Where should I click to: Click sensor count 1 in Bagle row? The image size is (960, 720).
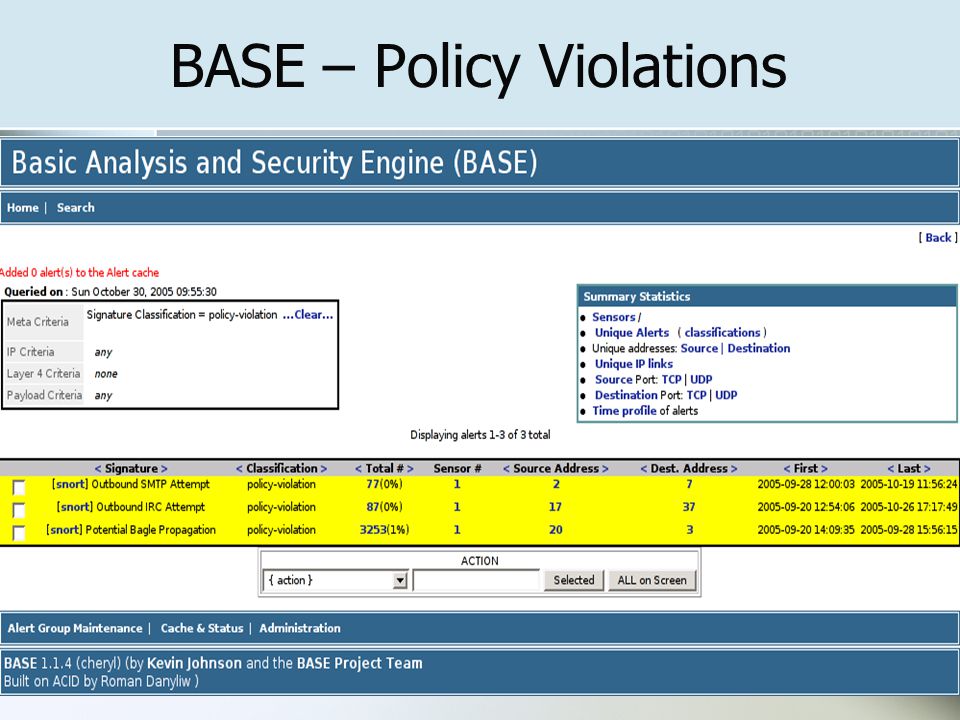pos(457,530)
